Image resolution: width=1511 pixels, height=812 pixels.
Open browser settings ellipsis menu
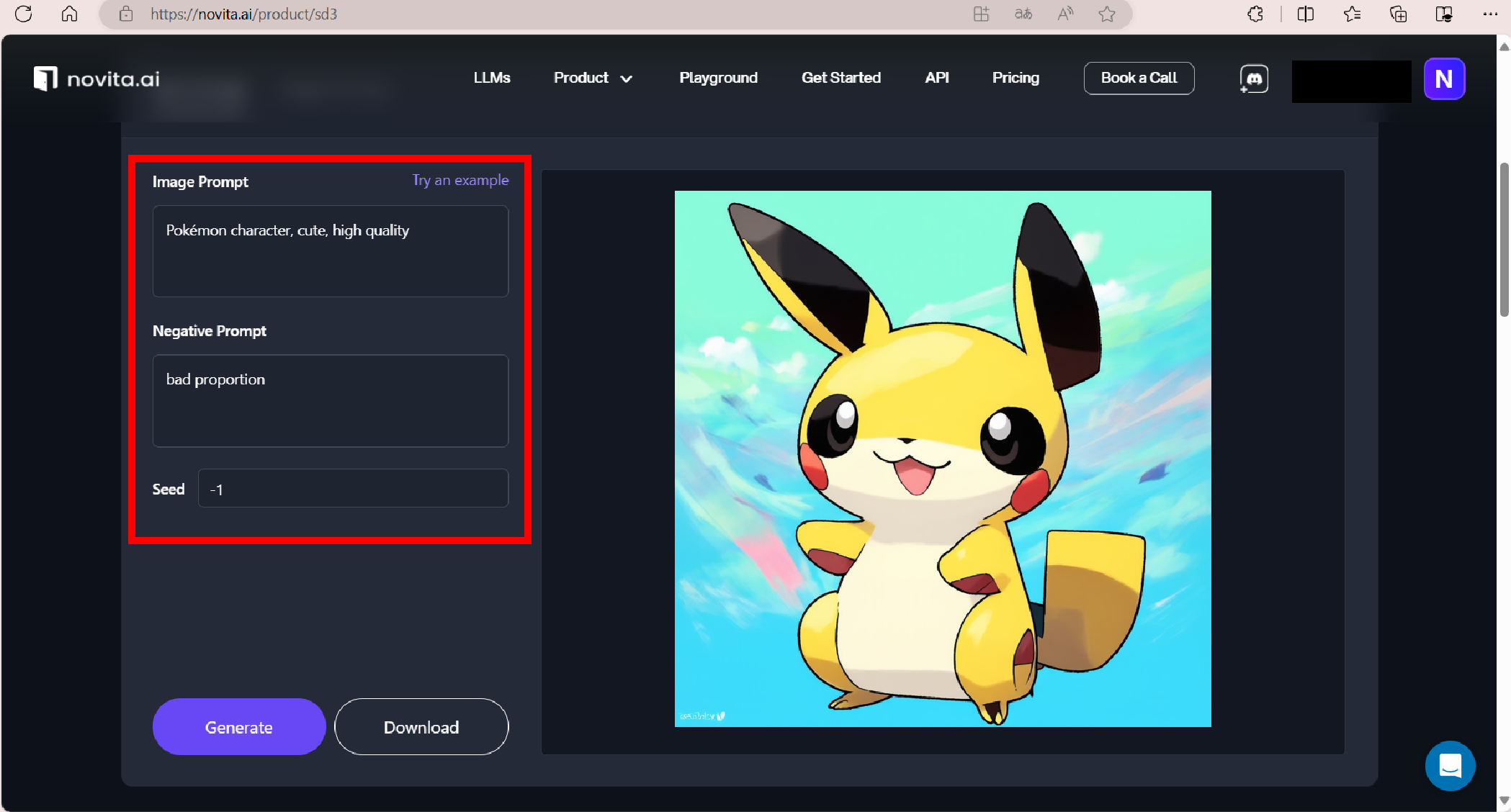click(x=1490, y=14)
